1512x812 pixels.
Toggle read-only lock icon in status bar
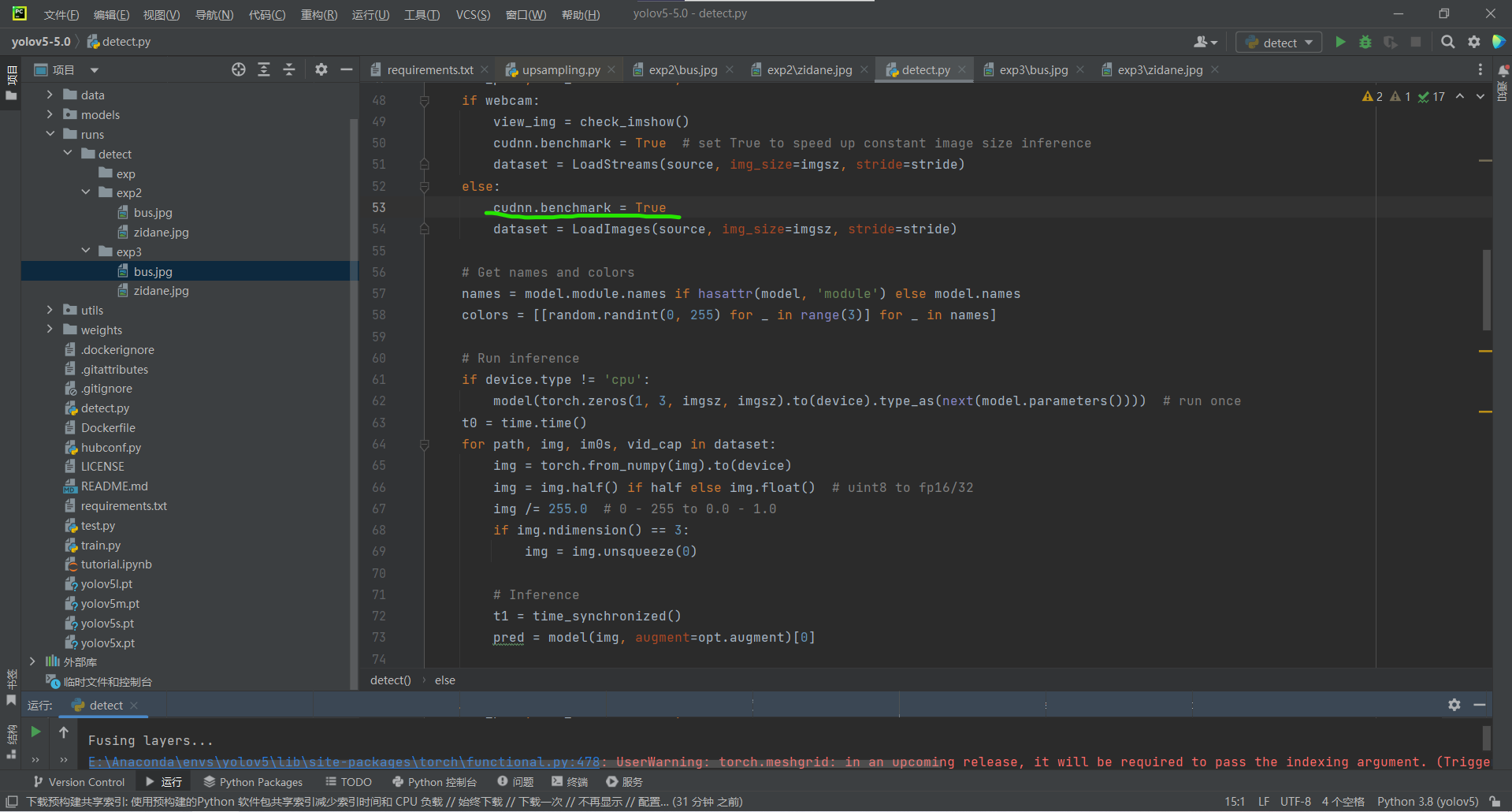point(1495,802)
